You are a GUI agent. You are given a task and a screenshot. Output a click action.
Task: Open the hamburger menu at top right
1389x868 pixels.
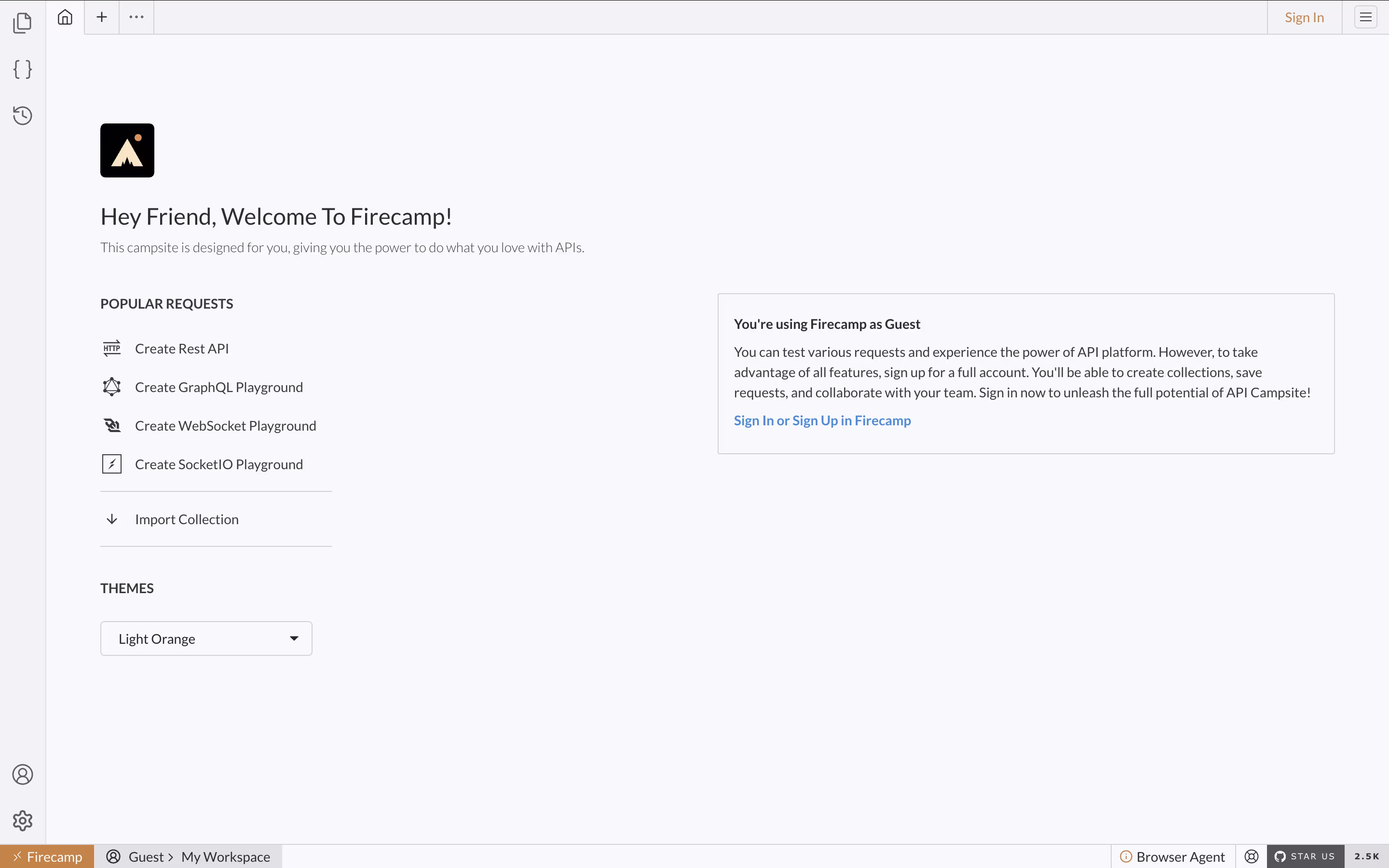click(1365, 17)
